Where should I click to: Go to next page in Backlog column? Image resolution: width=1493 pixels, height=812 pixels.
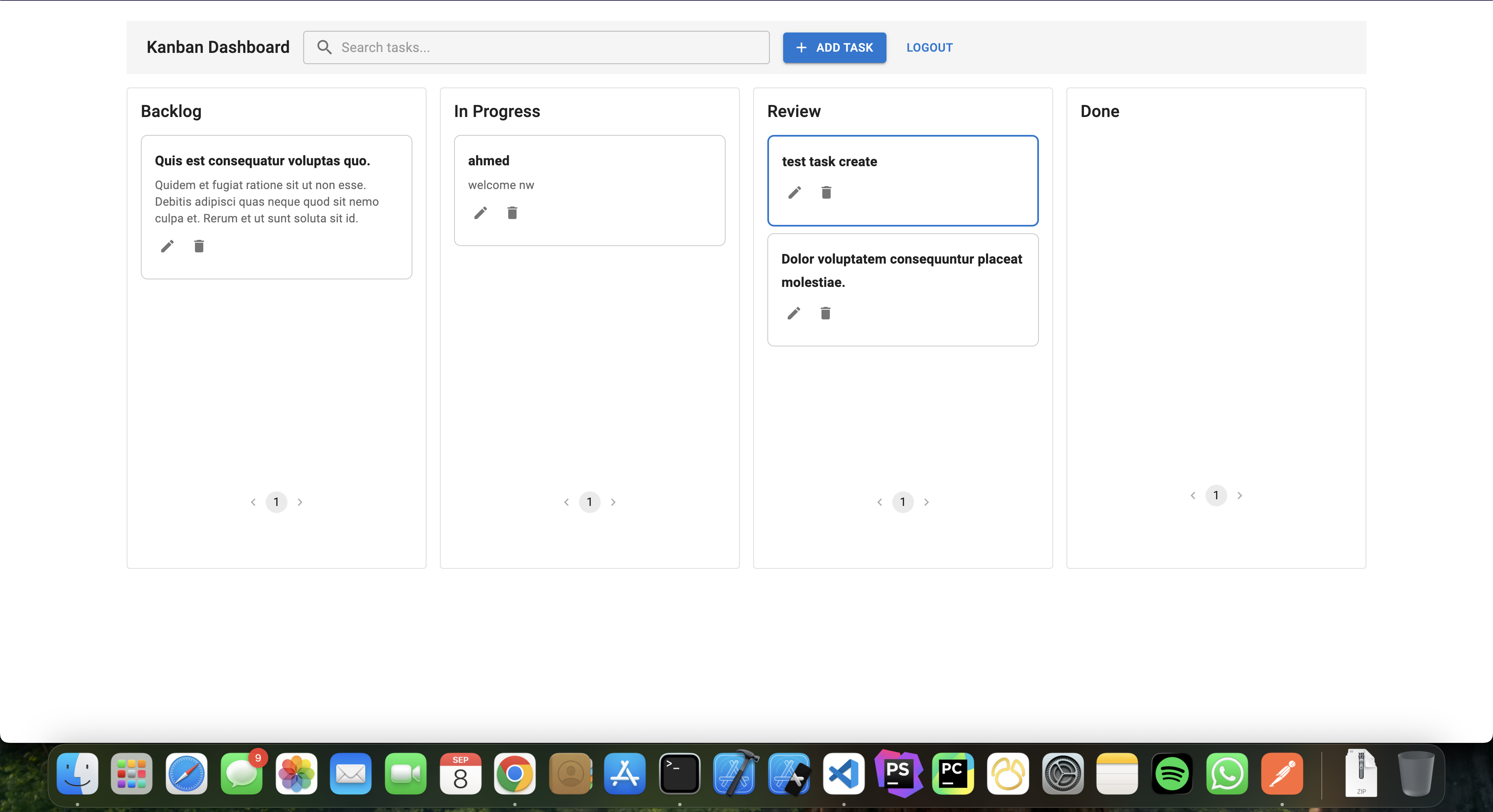300,502
